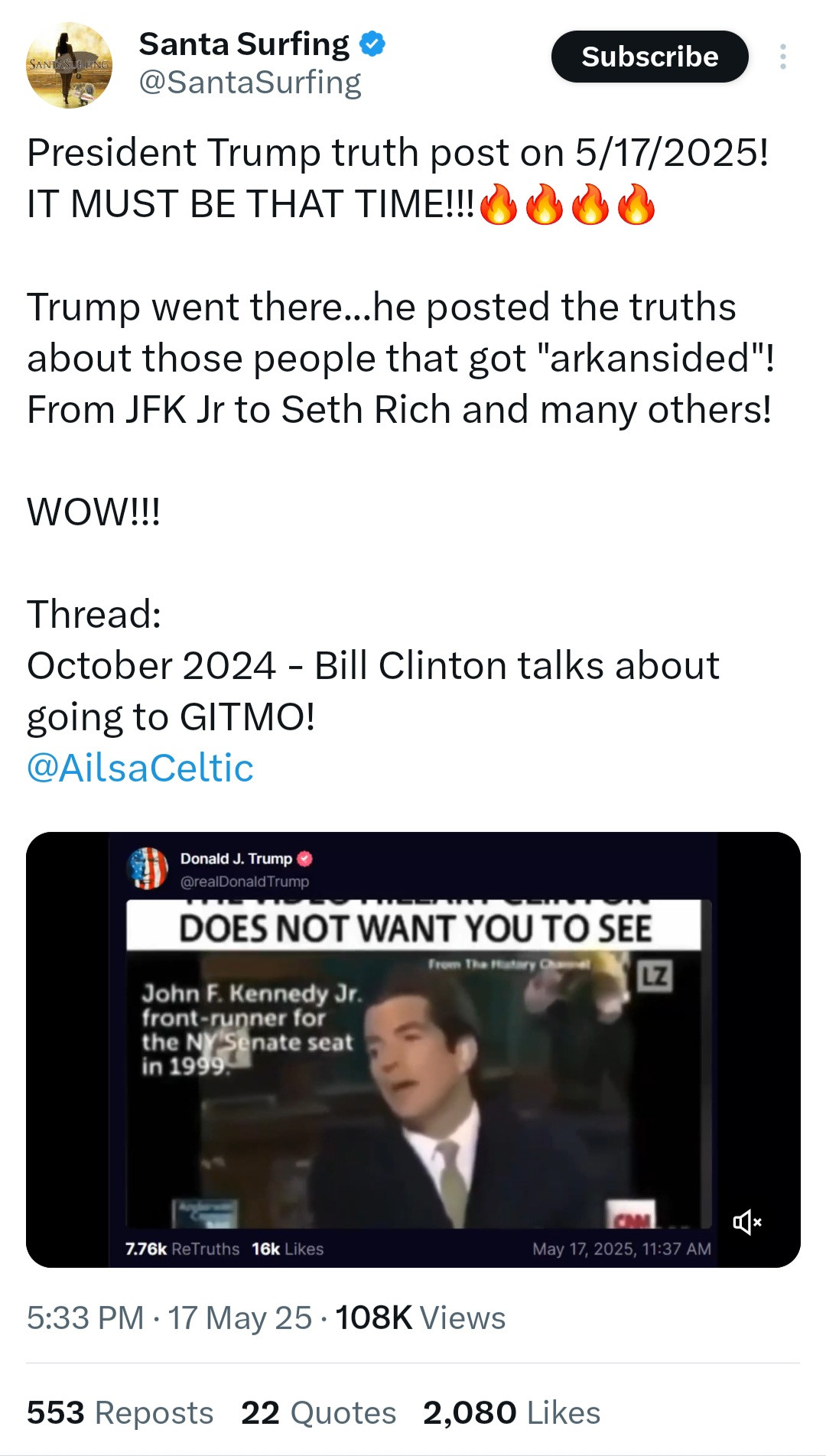
Task: View the 2,080 Likes list
Action: click(512, 1412)
